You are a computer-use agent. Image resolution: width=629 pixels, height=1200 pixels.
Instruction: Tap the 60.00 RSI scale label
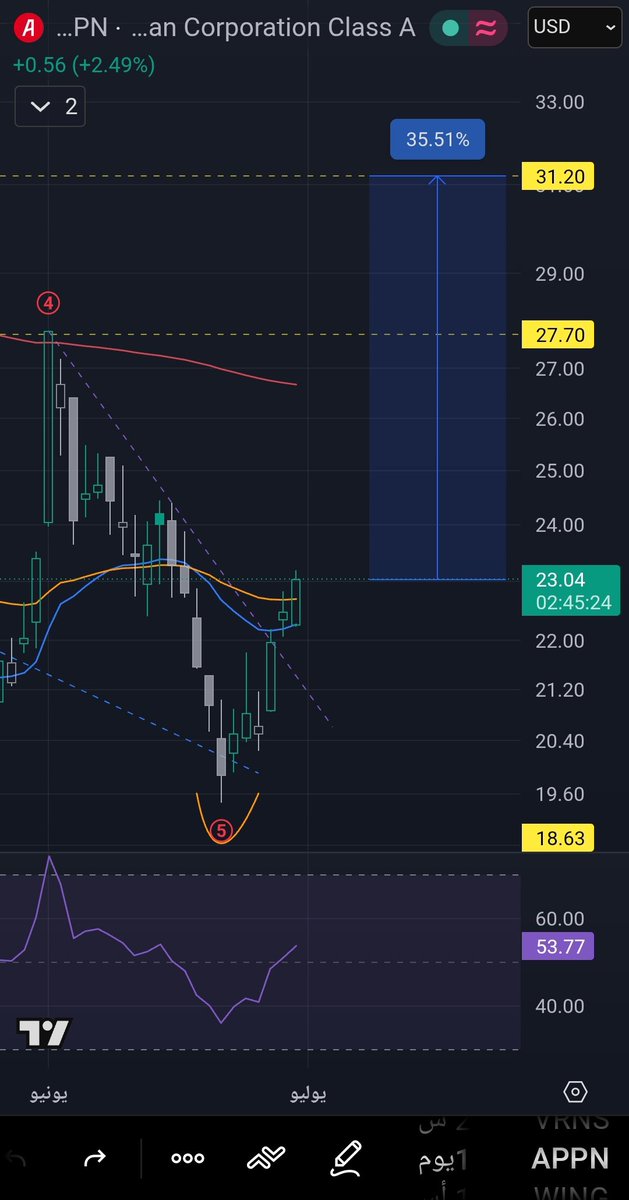(560, 918)
